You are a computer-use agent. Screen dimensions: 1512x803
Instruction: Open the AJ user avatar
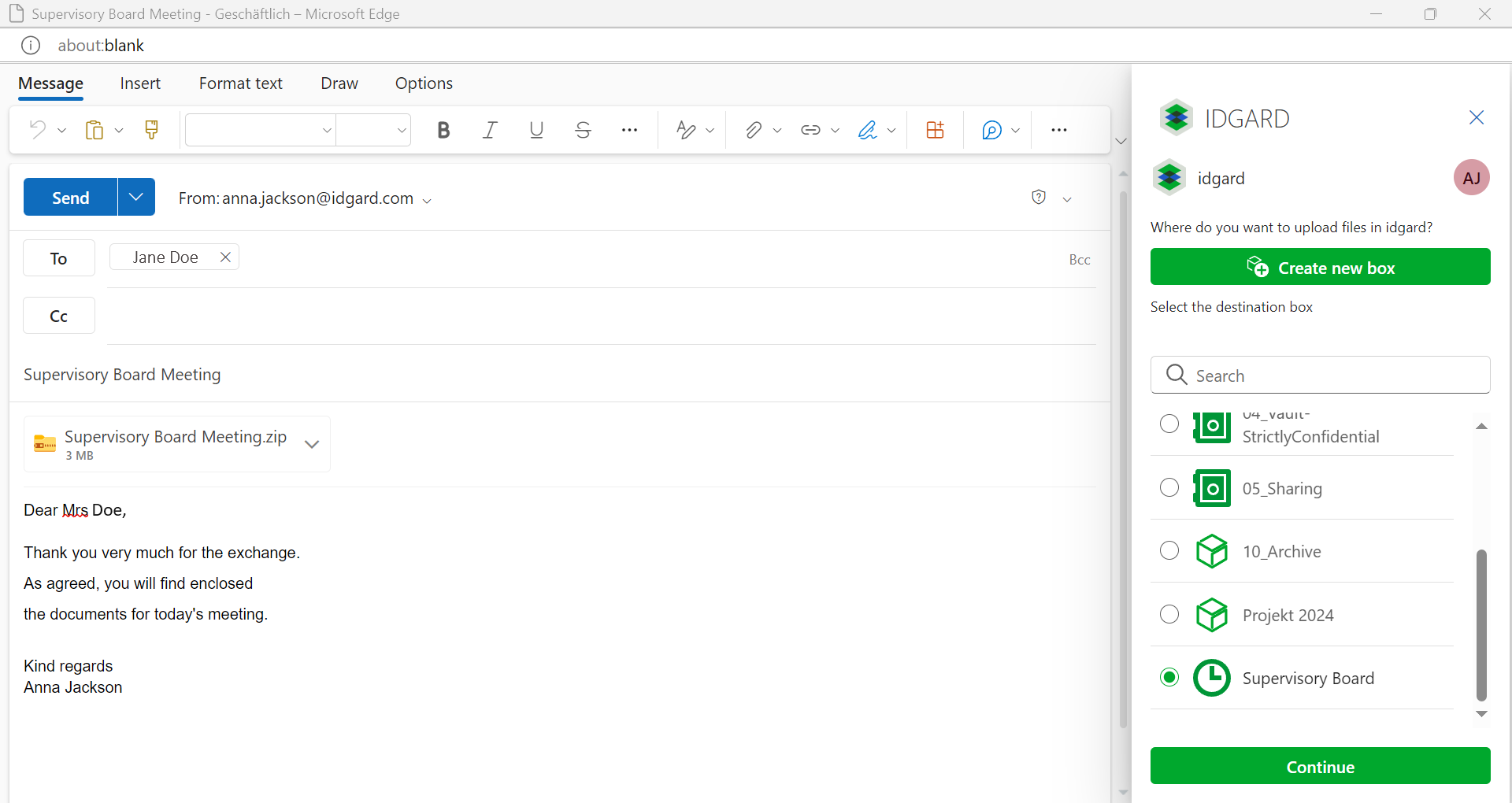[1471, 178]
